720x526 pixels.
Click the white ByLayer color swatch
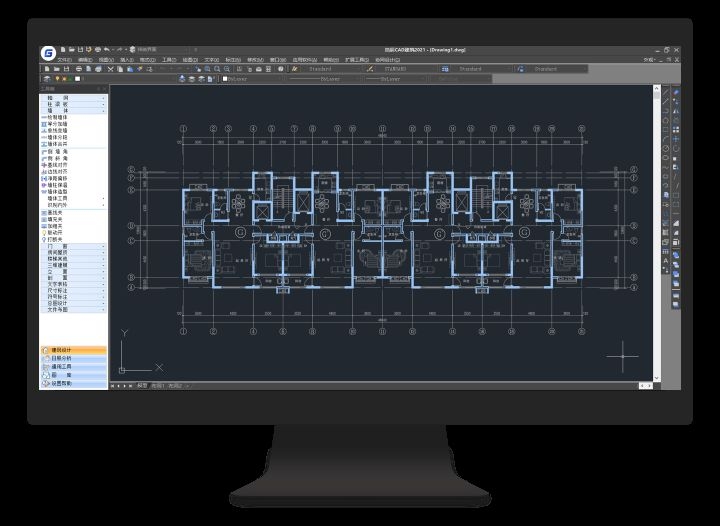point(225,79)
